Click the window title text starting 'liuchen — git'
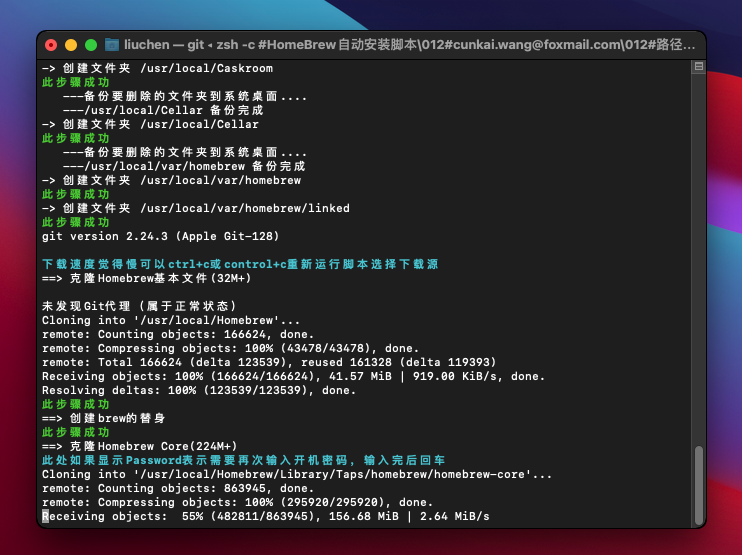This screenshot has height=555, width=742. point(409,45)
